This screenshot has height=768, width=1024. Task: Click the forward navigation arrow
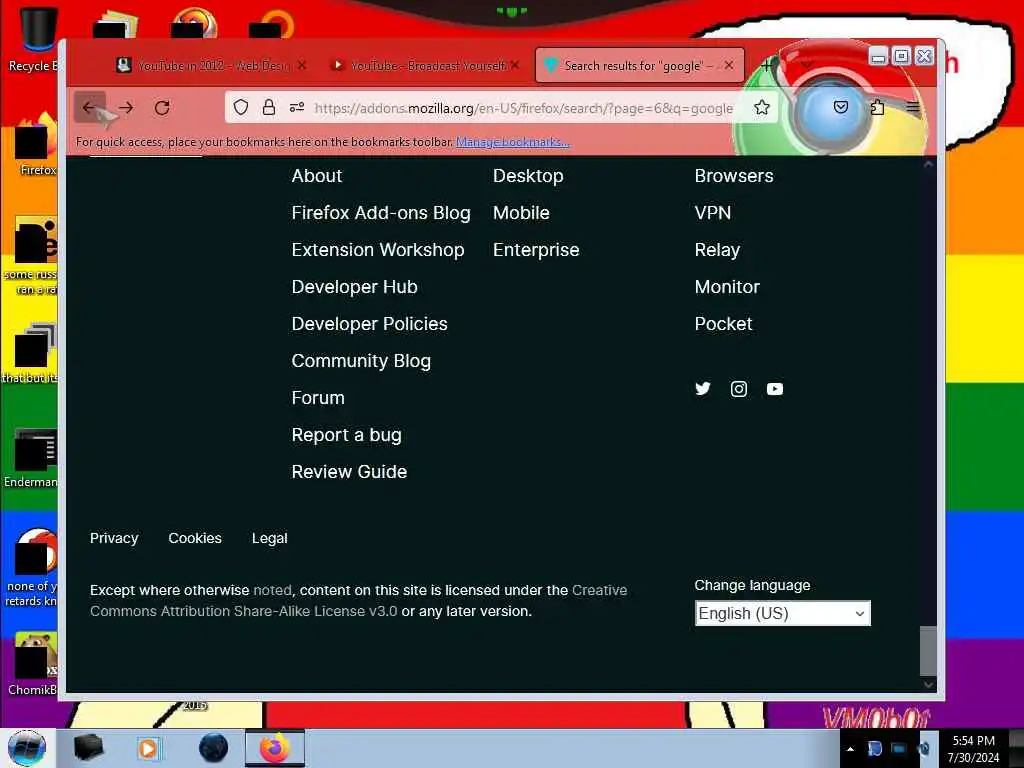tap(126, 108)
